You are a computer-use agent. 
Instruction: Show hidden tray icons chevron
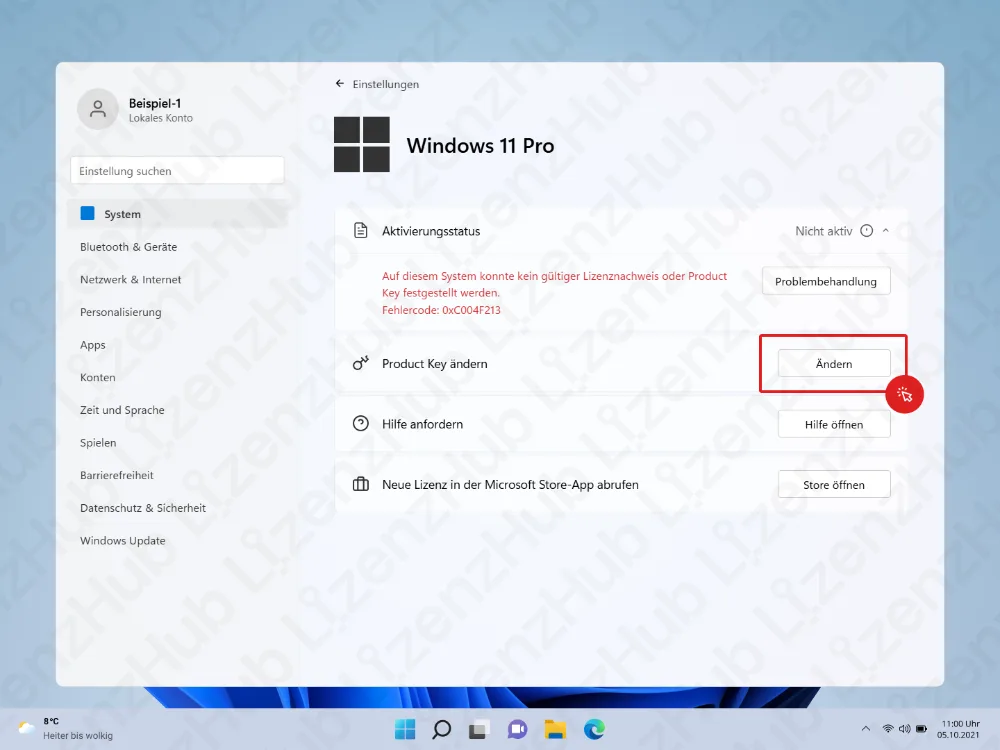tap(865, 728)
